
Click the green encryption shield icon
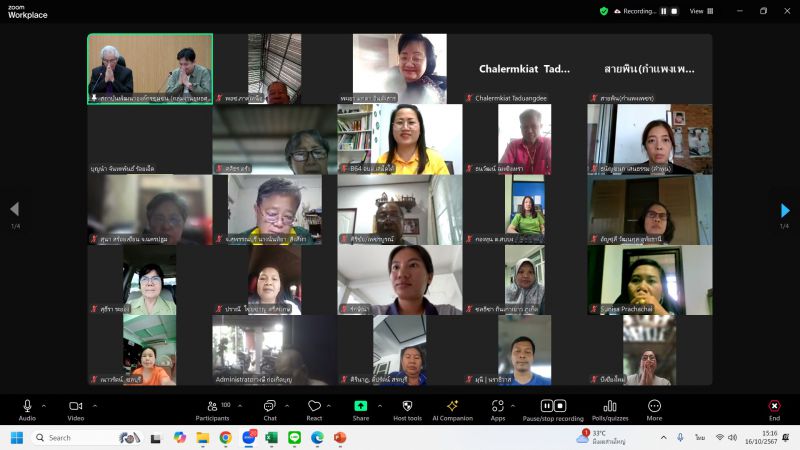point(603,11)
